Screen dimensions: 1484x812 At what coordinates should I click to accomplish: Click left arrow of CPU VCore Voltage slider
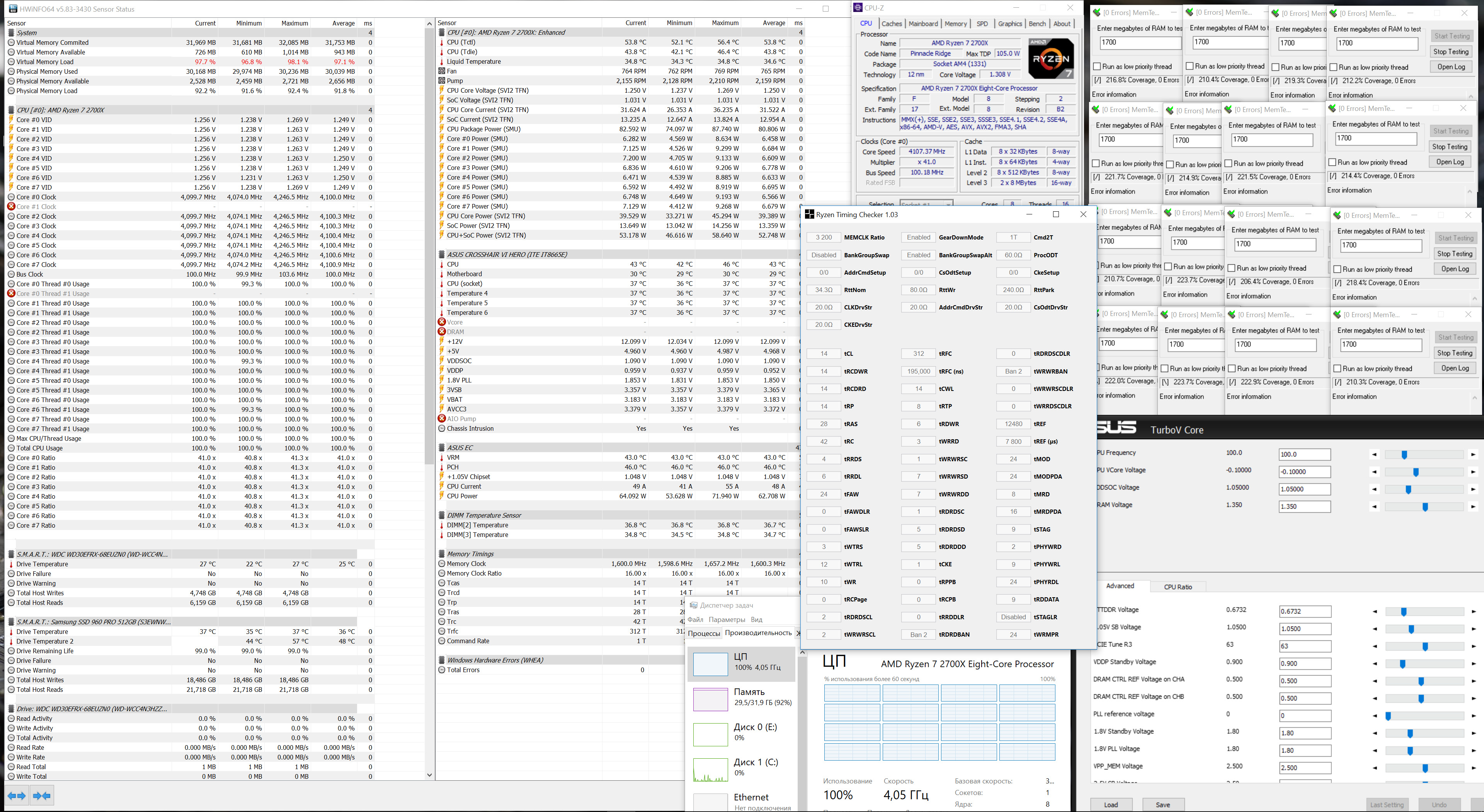tap(1374, 472)
